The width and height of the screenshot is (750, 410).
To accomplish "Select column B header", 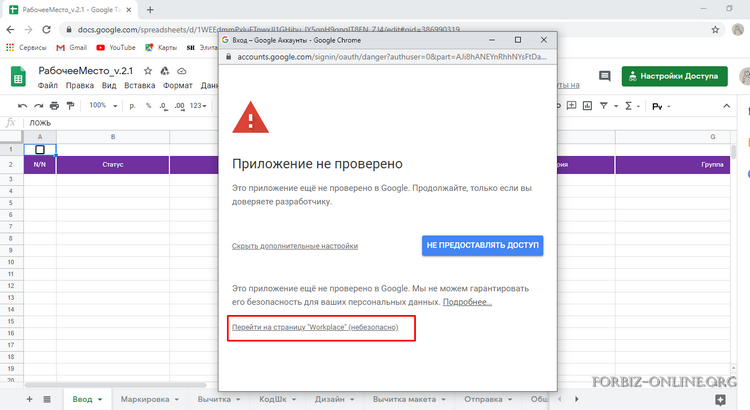I will coord(113,137).
